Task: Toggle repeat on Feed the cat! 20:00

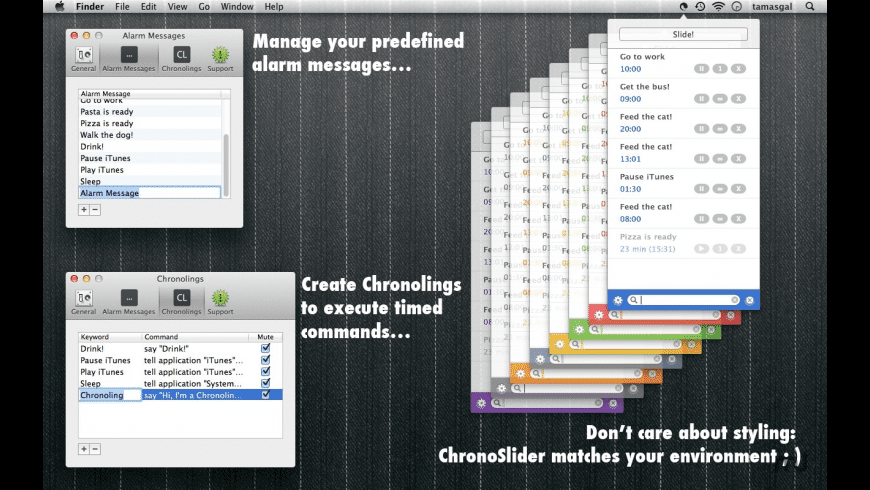Action: [720, 129]
